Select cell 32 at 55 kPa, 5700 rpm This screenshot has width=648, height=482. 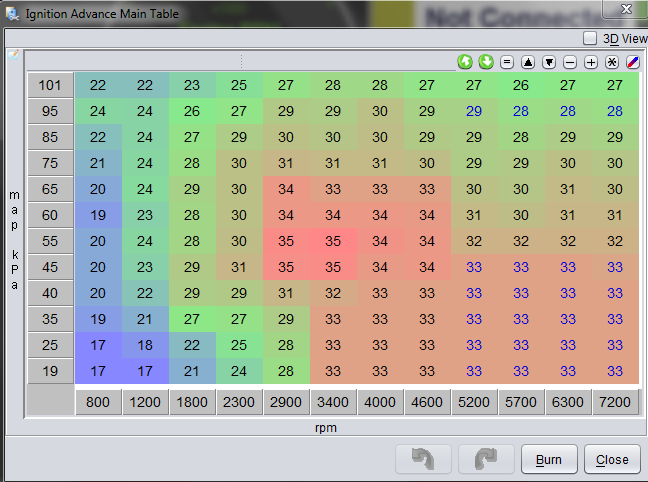click(x=521, y=241)
